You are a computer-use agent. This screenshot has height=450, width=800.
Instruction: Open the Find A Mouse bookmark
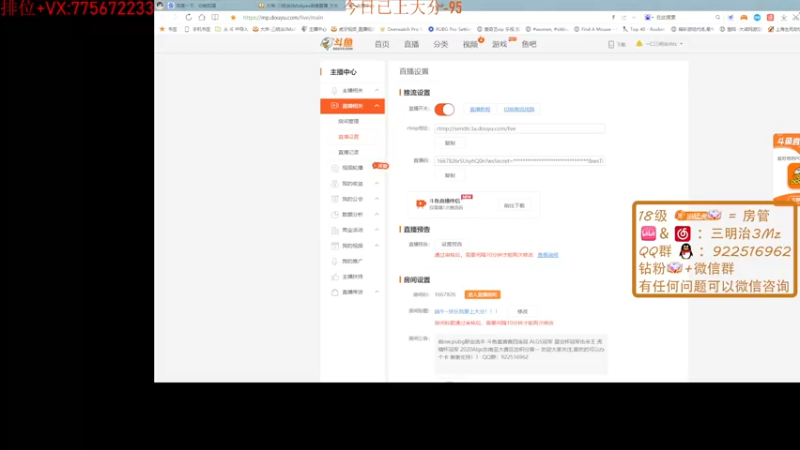click(x=593, y=29)
